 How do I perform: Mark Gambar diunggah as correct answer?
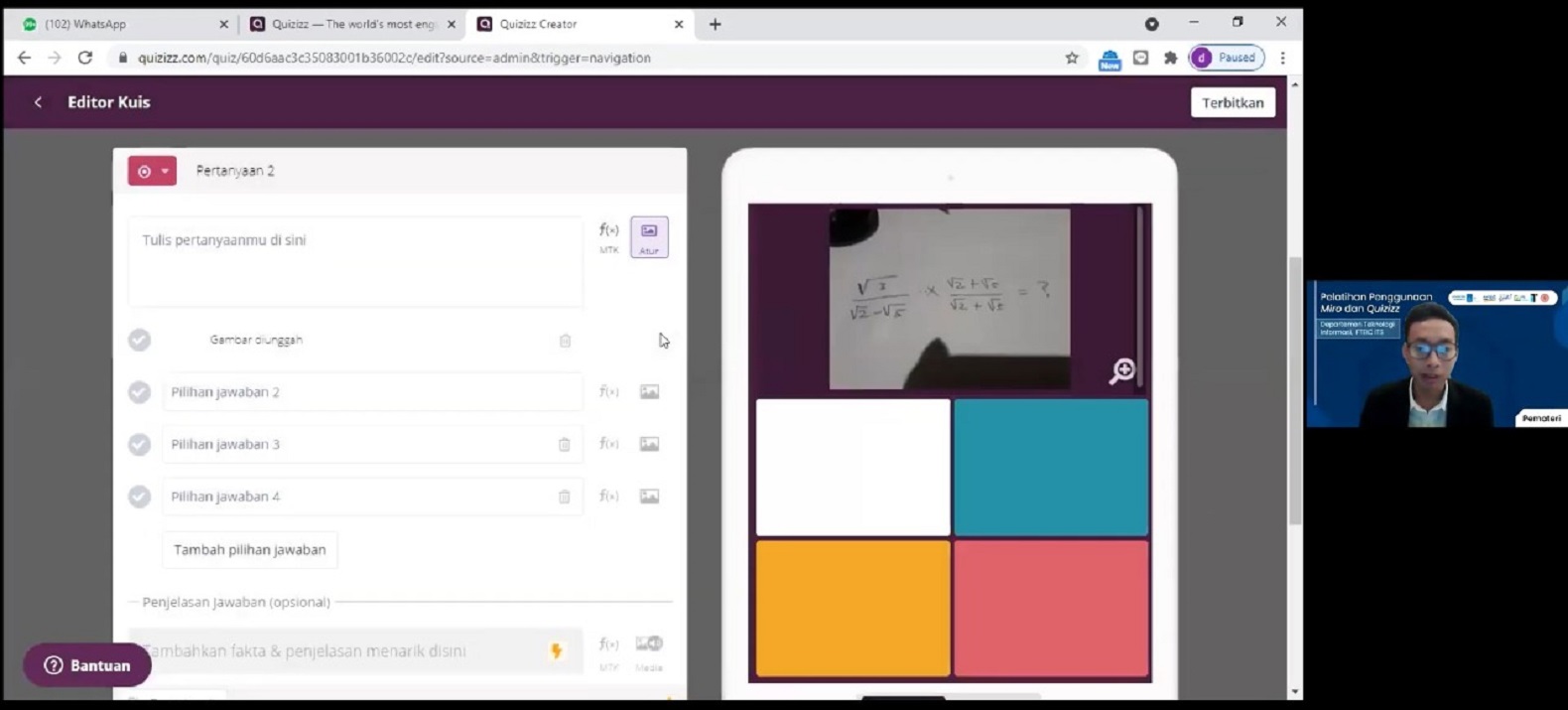[x=139, y=340]
